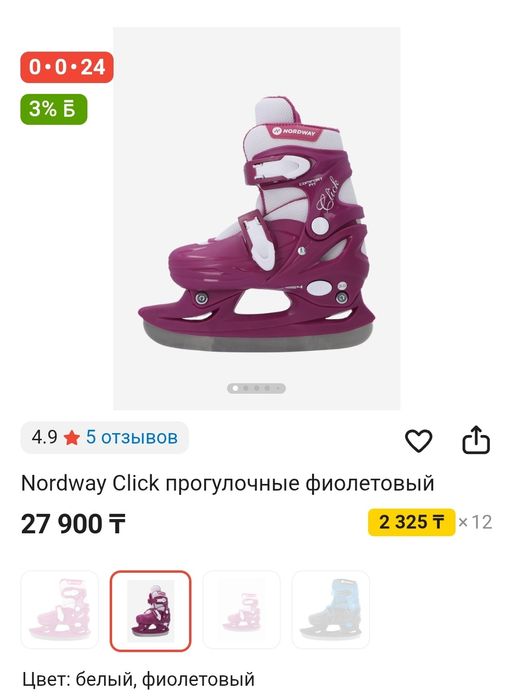513x699 pixels.
Task: Select the light pink skate color thumbnail
Action: coord(60,609)
